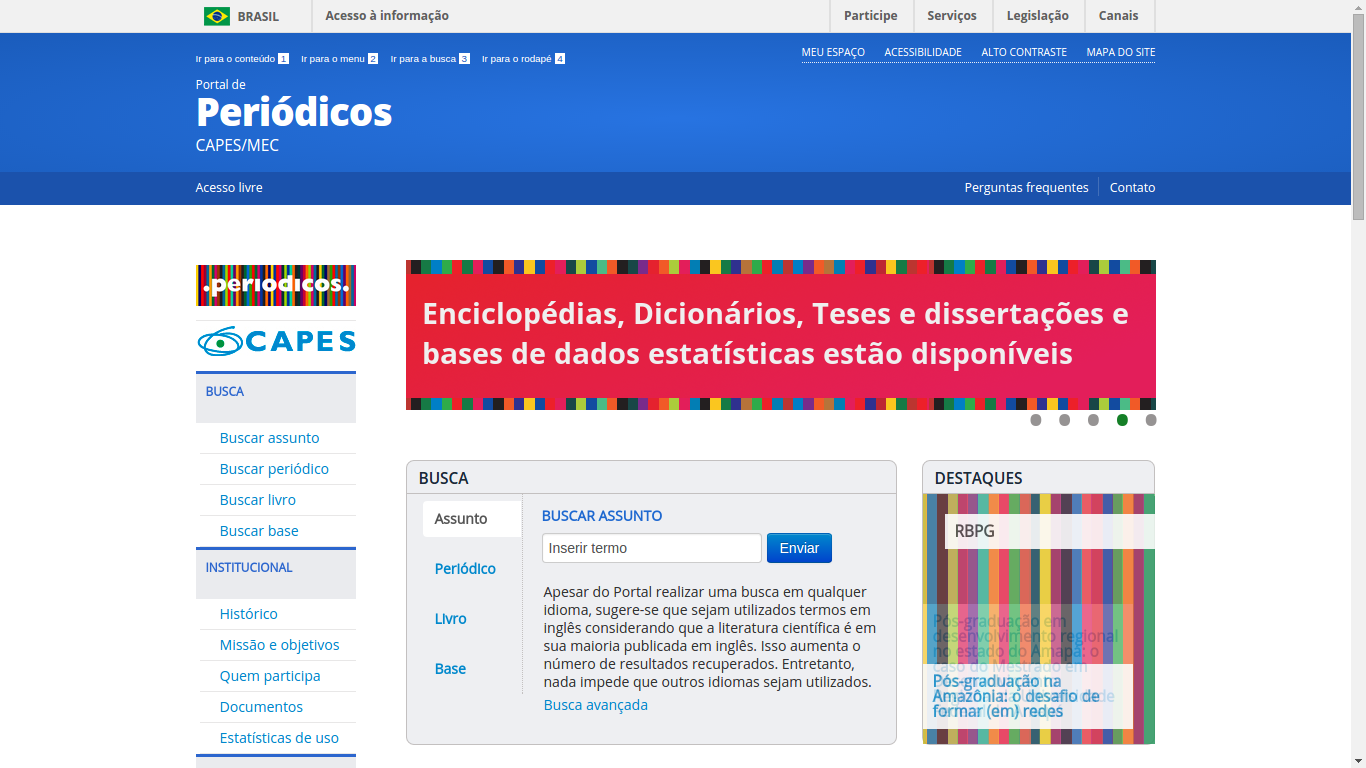Jump to Ir para a busca
The width and height of the screenshot is (1366, 768).
430,59
